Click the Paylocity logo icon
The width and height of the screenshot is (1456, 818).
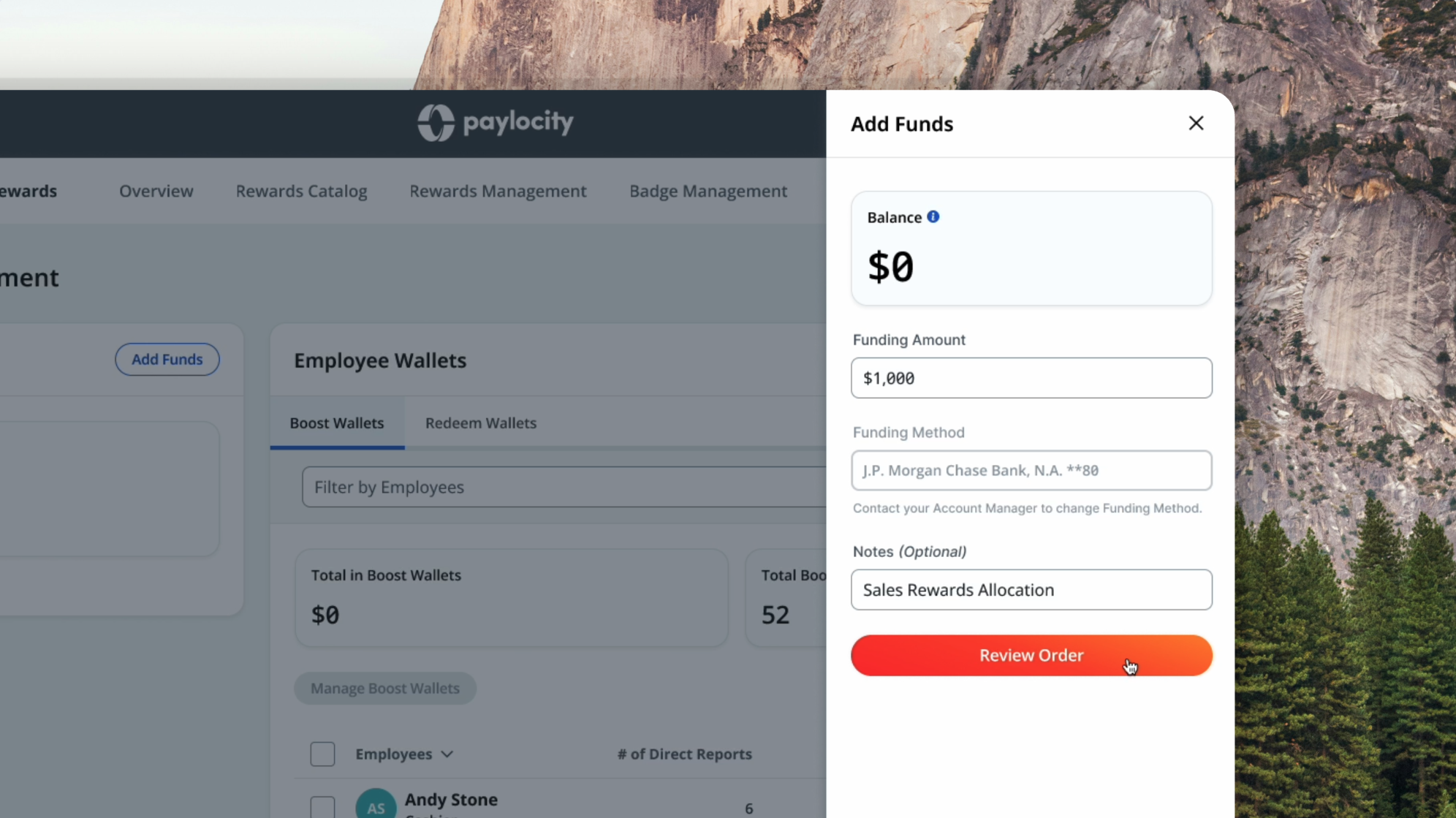[434, 122]
